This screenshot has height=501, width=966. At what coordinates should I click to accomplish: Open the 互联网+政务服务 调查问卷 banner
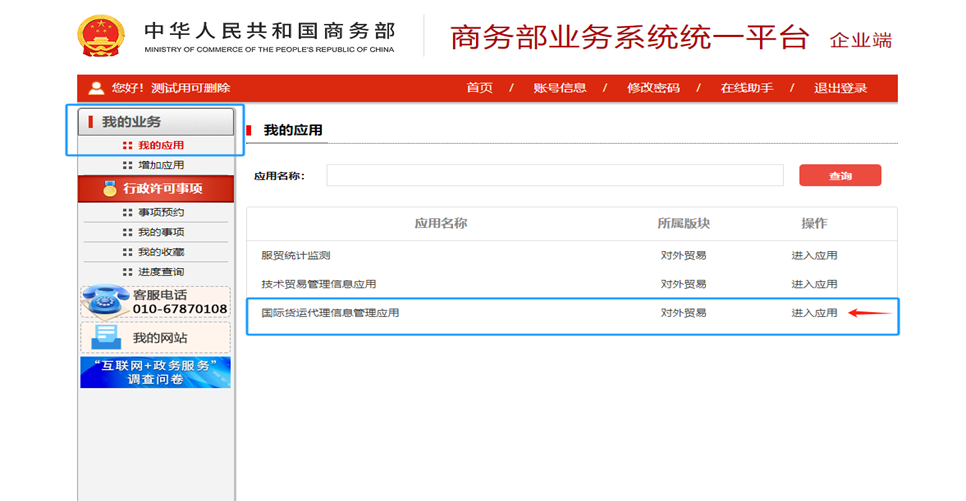pyautogui.click(x=155, y=372)
